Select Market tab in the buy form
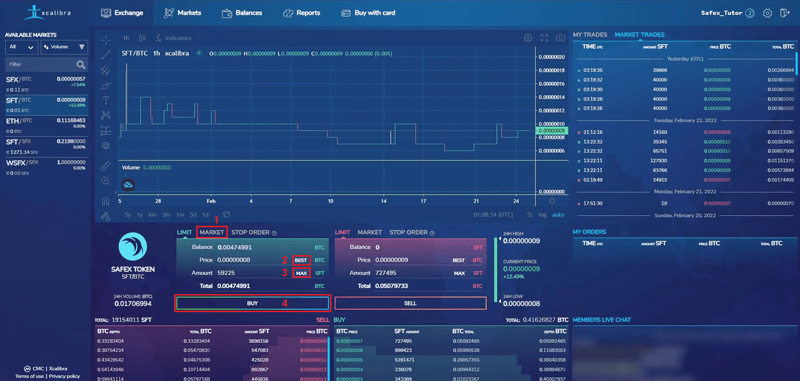This screenshot has width=800, height=381. point(212,232)
